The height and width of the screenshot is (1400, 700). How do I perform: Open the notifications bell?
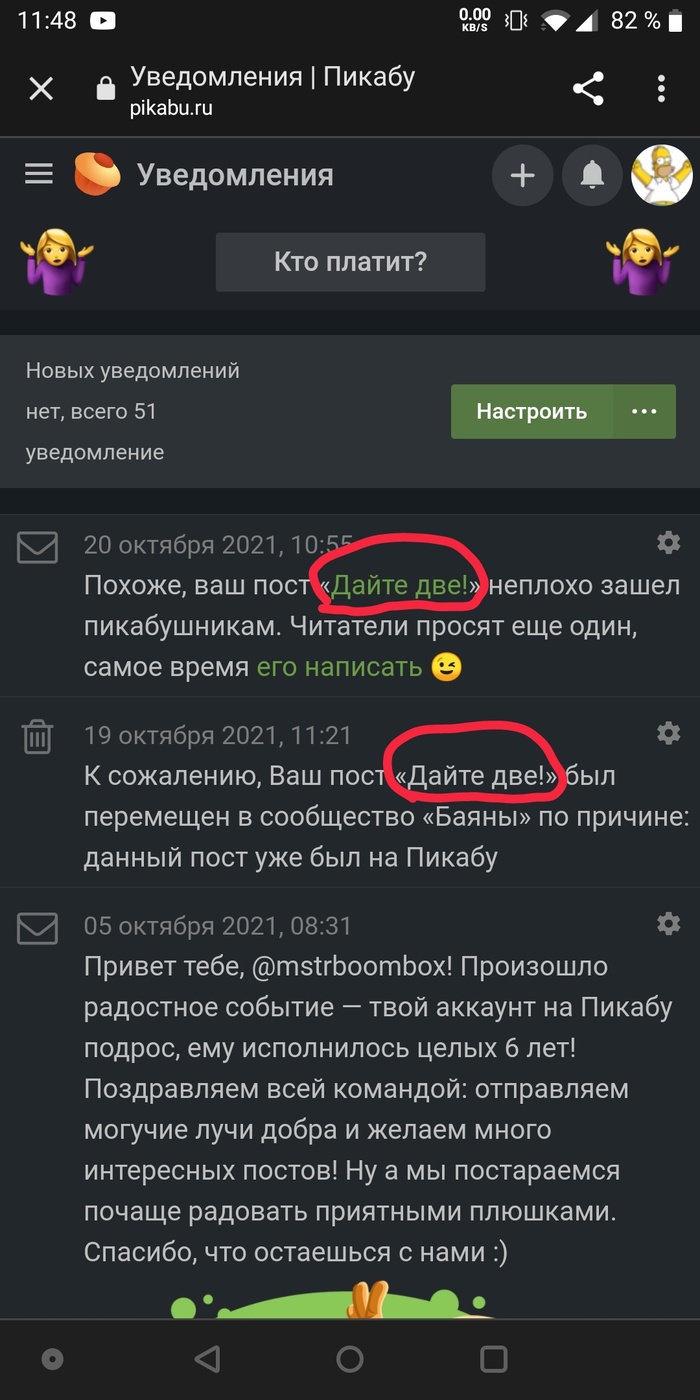(592, 176)
